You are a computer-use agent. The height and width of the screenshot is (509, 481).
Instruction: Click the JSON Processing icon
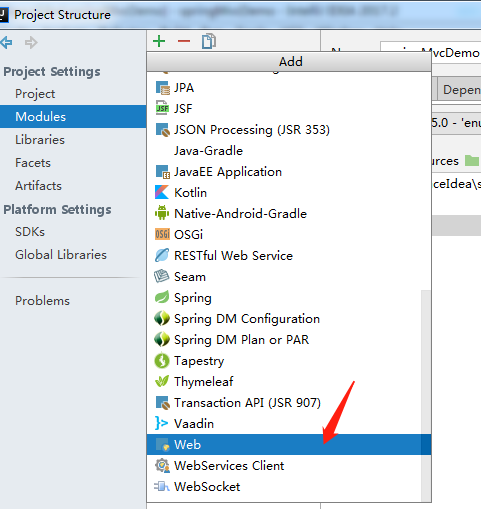click(162, 130)
